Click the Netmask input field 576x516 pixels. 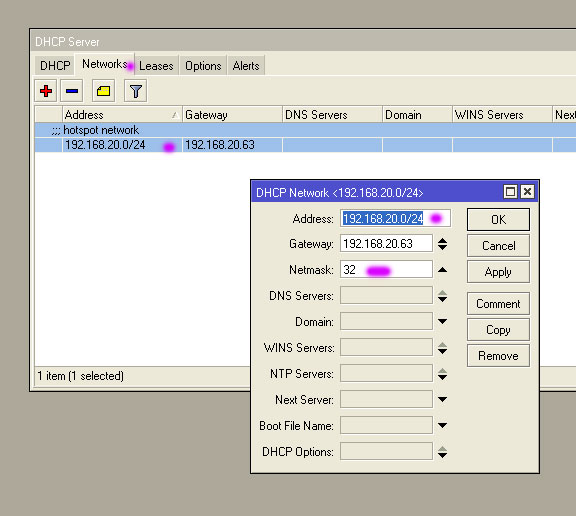coord(386,270)
